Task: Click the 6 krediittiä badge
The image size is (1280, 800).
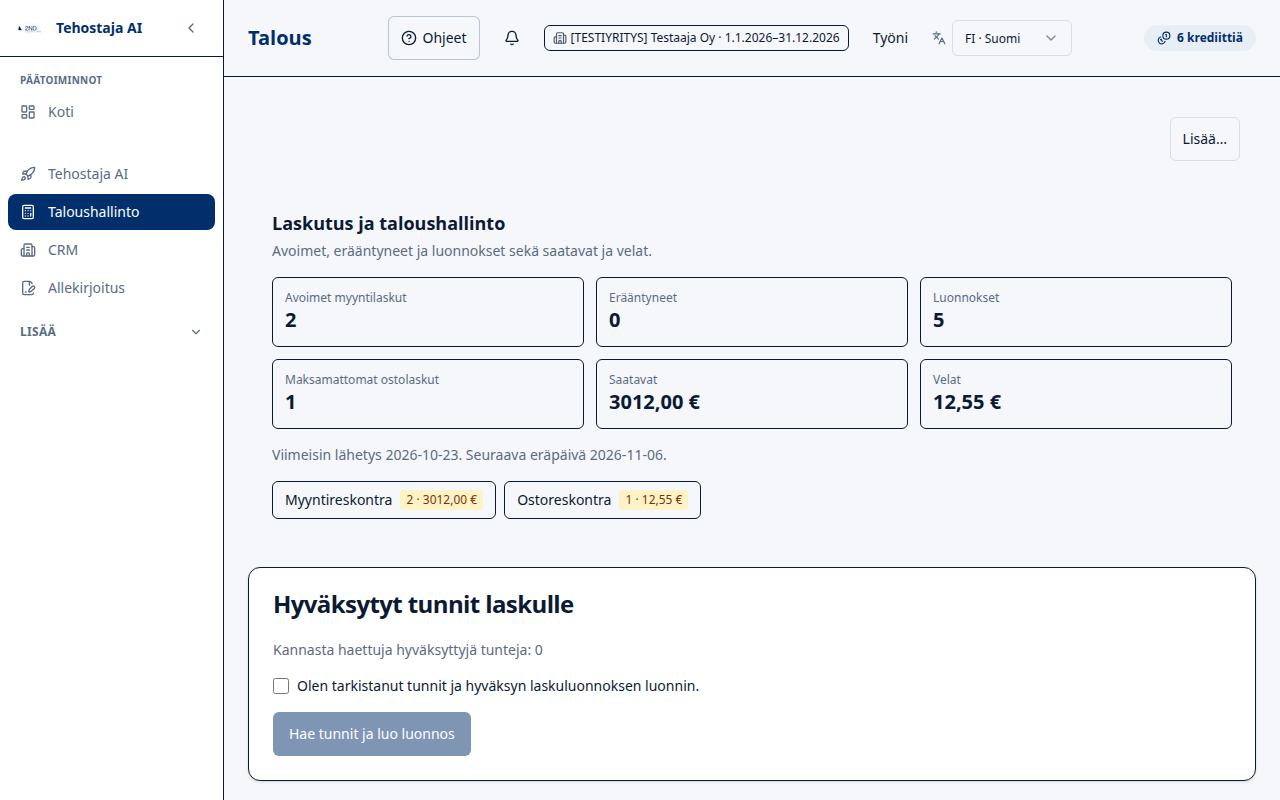Action: (1199, 38)
